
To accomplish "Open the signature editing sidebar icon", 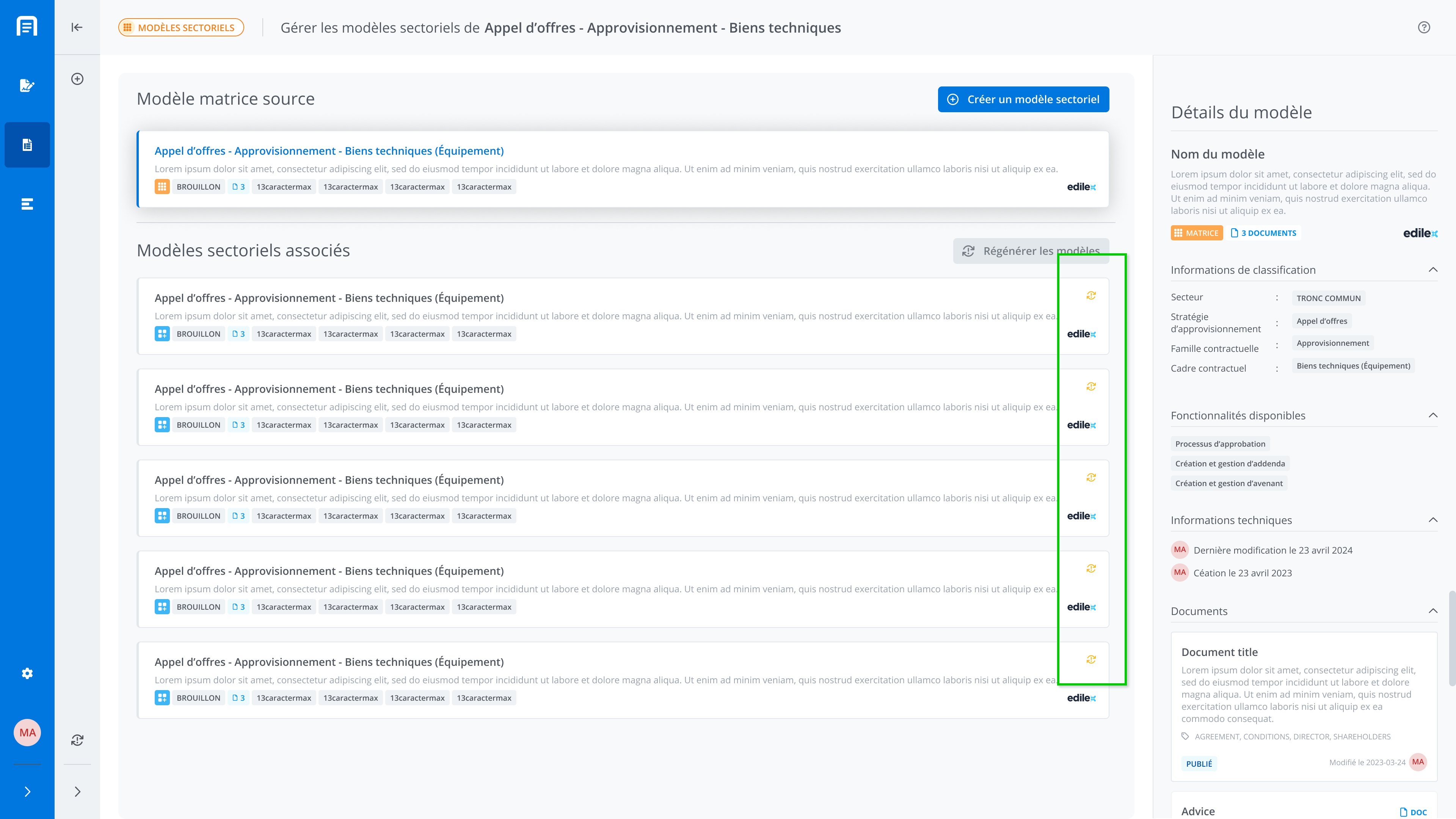I will pyautogui.click(x=27, y=85).
